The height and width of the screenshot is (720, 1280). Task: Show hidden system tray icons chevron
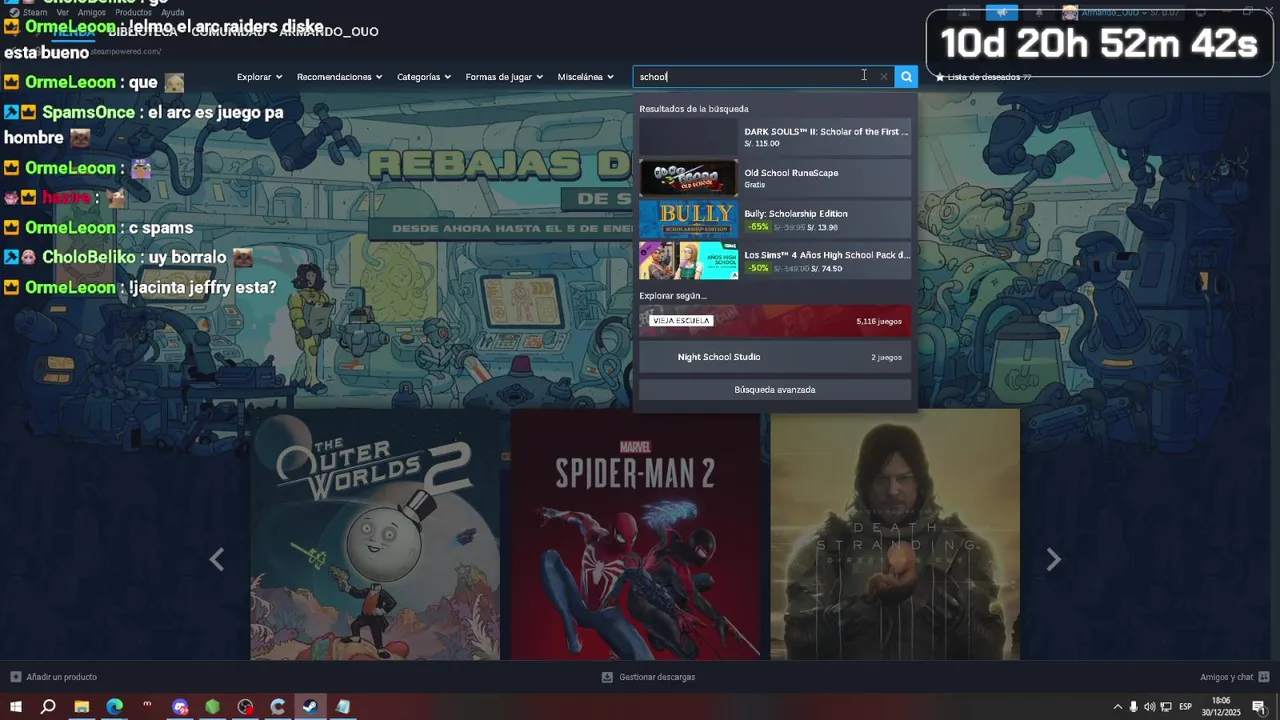point(1117,707)
